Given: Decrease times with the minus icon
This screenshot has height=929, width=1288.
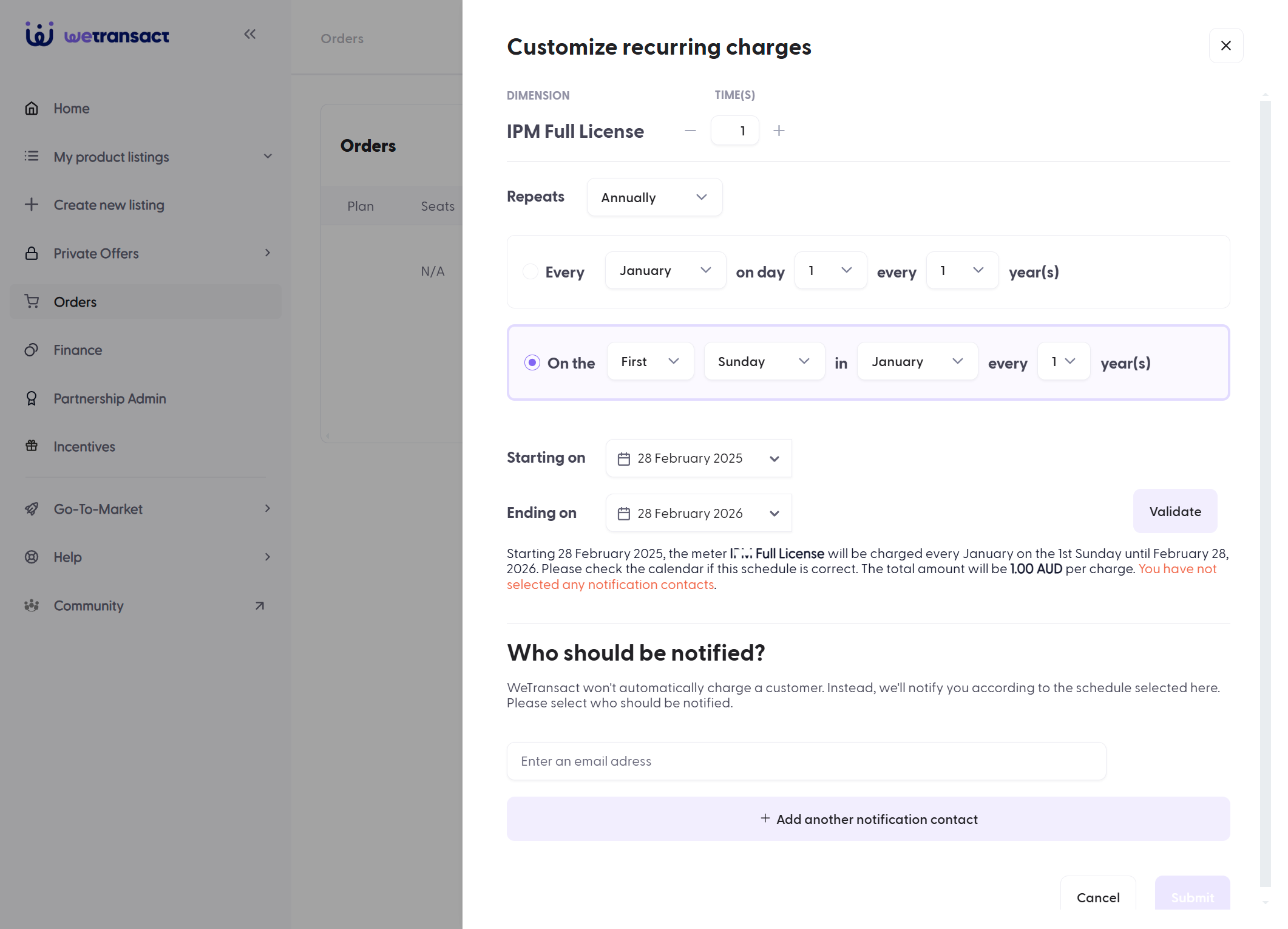Looking at the screenshot, I should point(690,131).
